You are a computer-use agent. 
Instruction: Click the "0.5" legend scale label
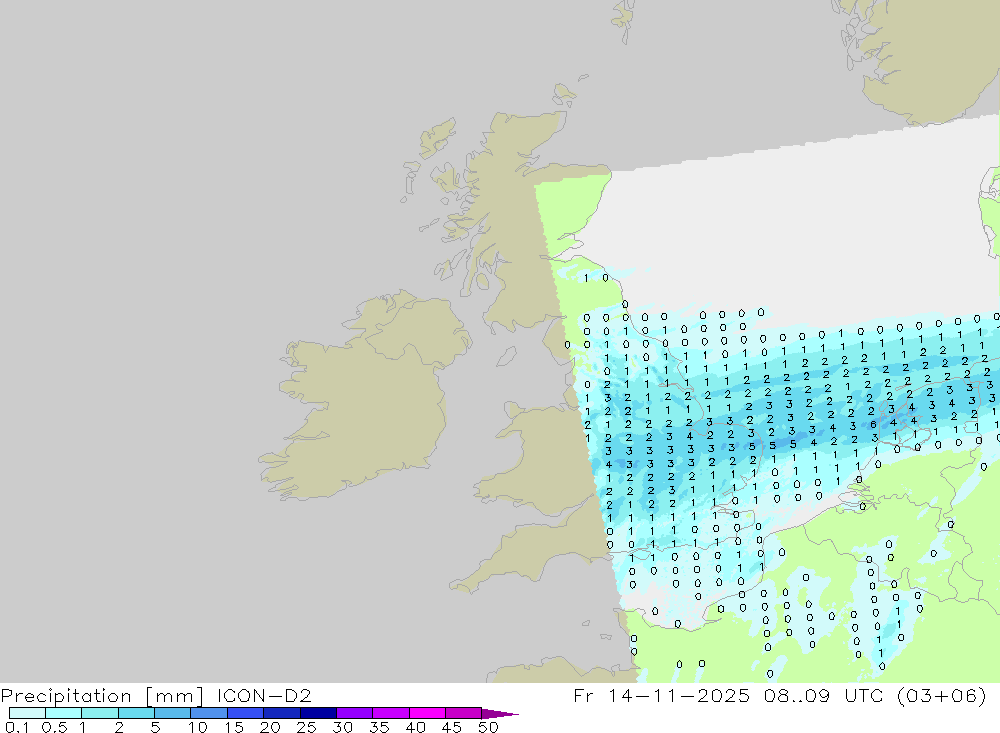(54, 727)
